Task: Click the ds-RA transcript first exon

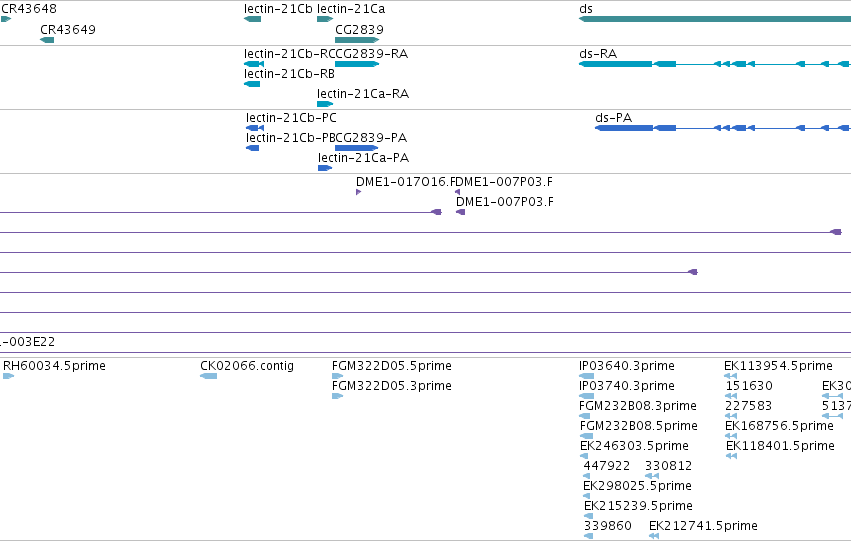Action: coord(615,64)
